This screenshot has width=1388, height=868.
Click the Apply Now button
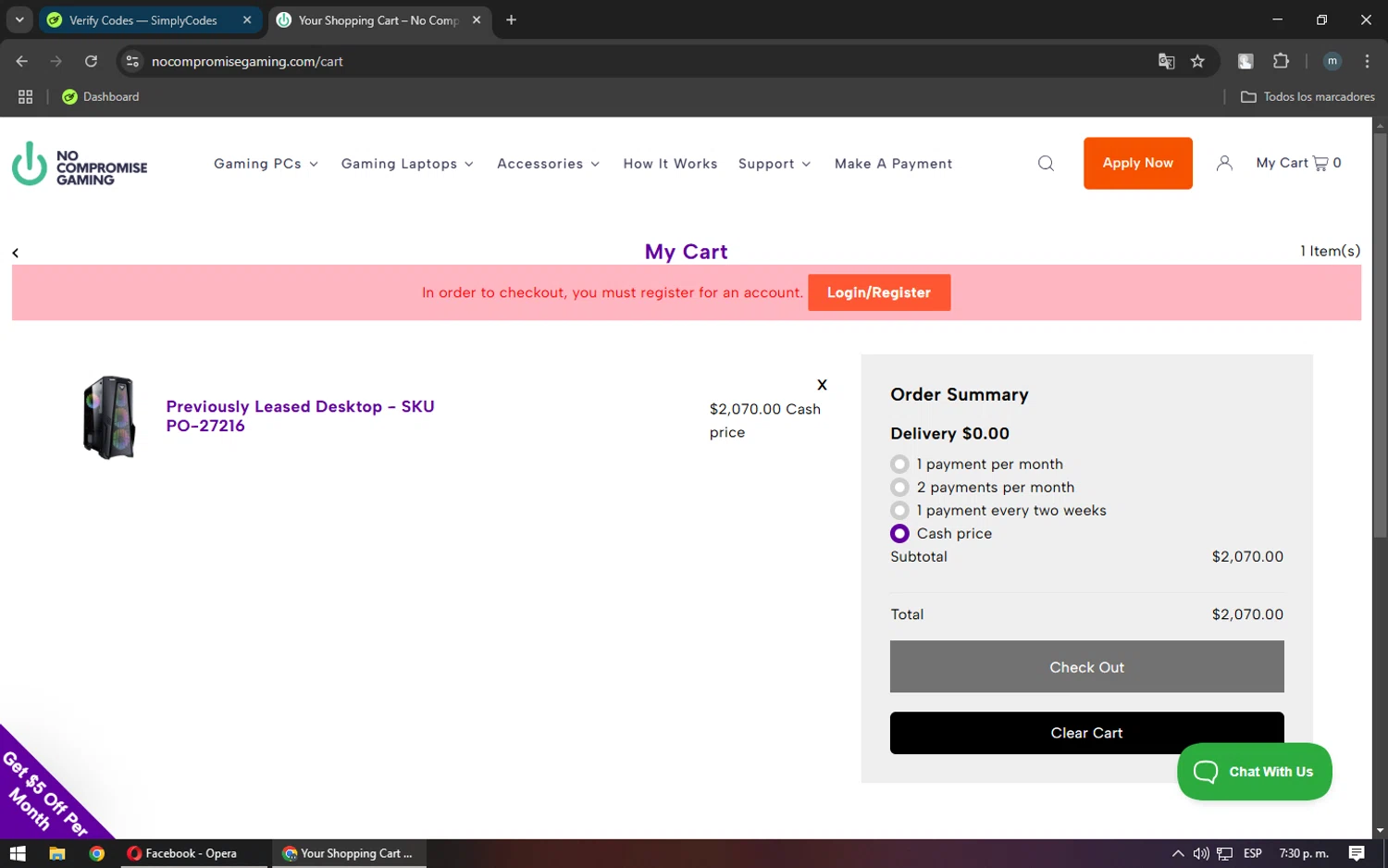1137,163
